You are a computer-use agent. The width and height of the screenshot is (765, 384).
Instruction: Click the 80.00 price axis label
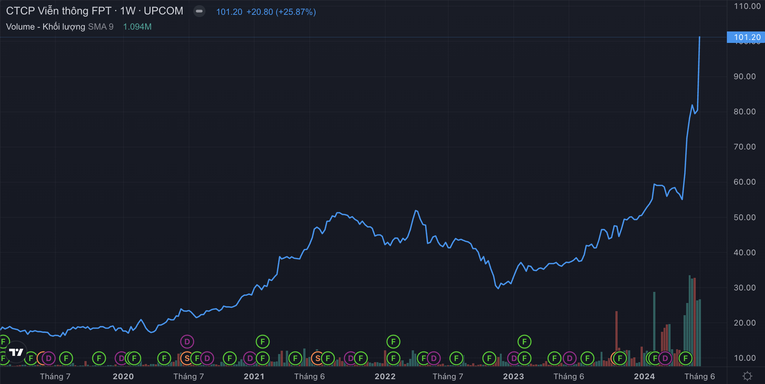pyautogui.click(x=745, y=112)
